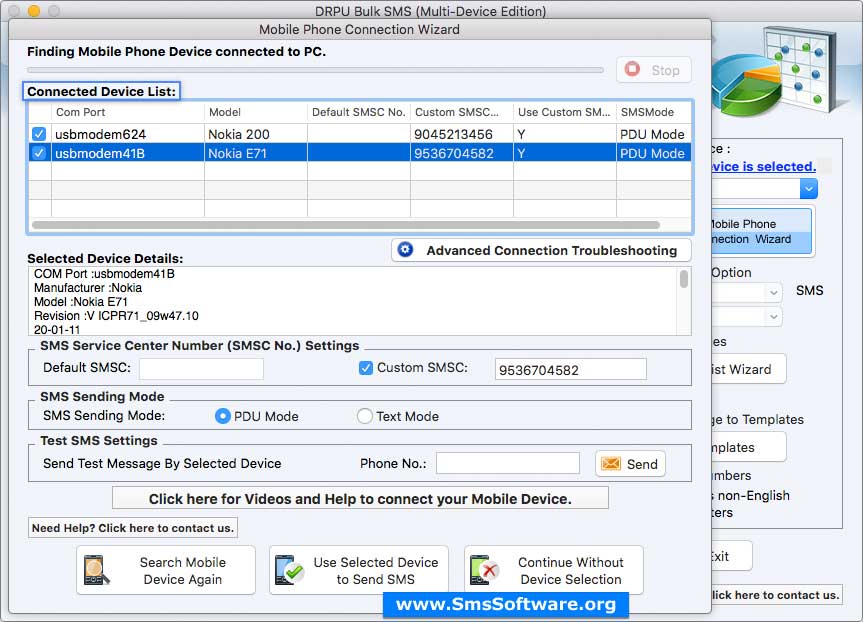Click Templates button in background window
The image size is (863, 622).
[749, 447]
